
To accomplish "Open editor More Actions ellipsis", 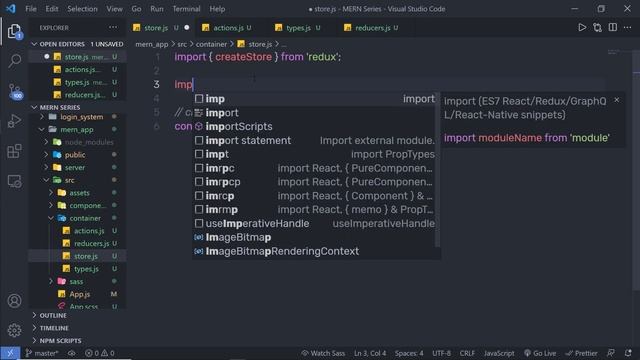I will 628,27.
